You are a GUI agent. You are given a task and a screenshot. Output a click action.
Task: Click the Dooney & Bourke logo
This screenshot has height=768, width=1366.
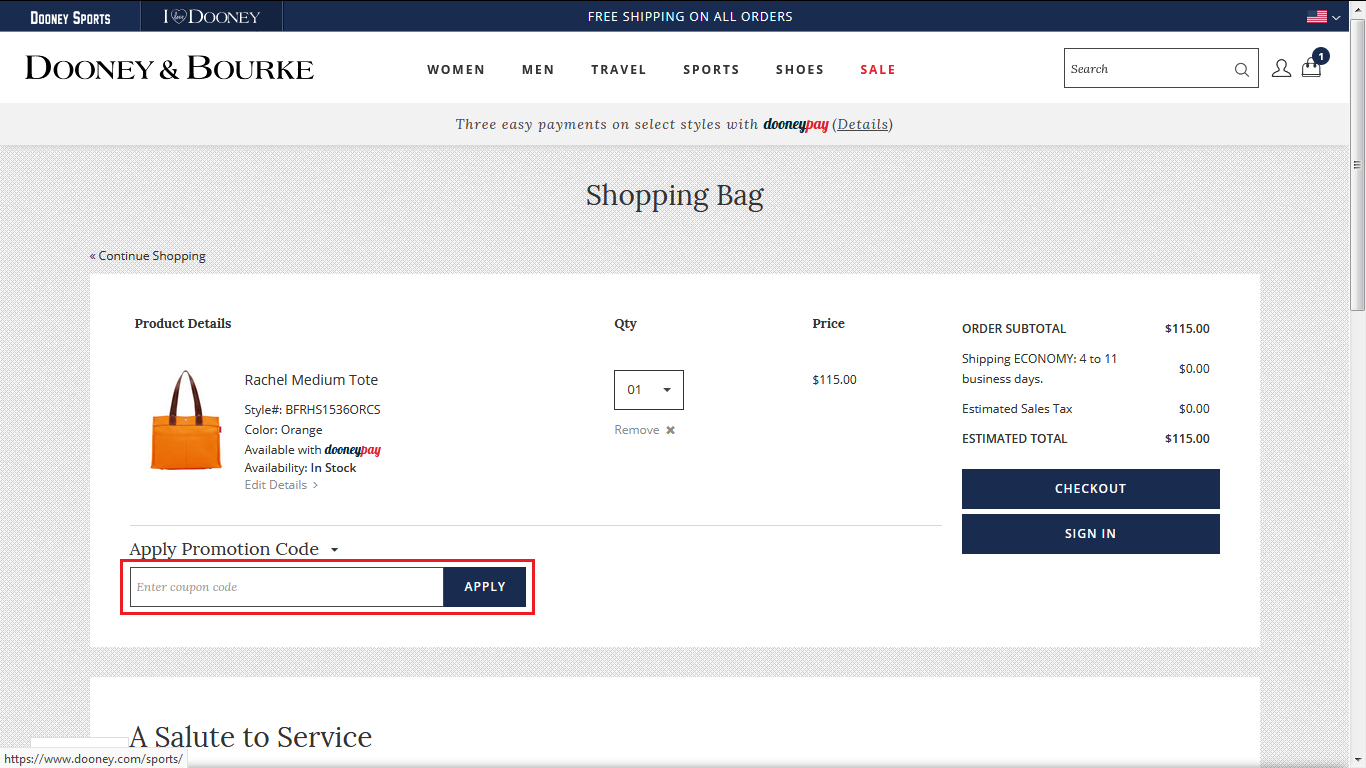(169, 68)
